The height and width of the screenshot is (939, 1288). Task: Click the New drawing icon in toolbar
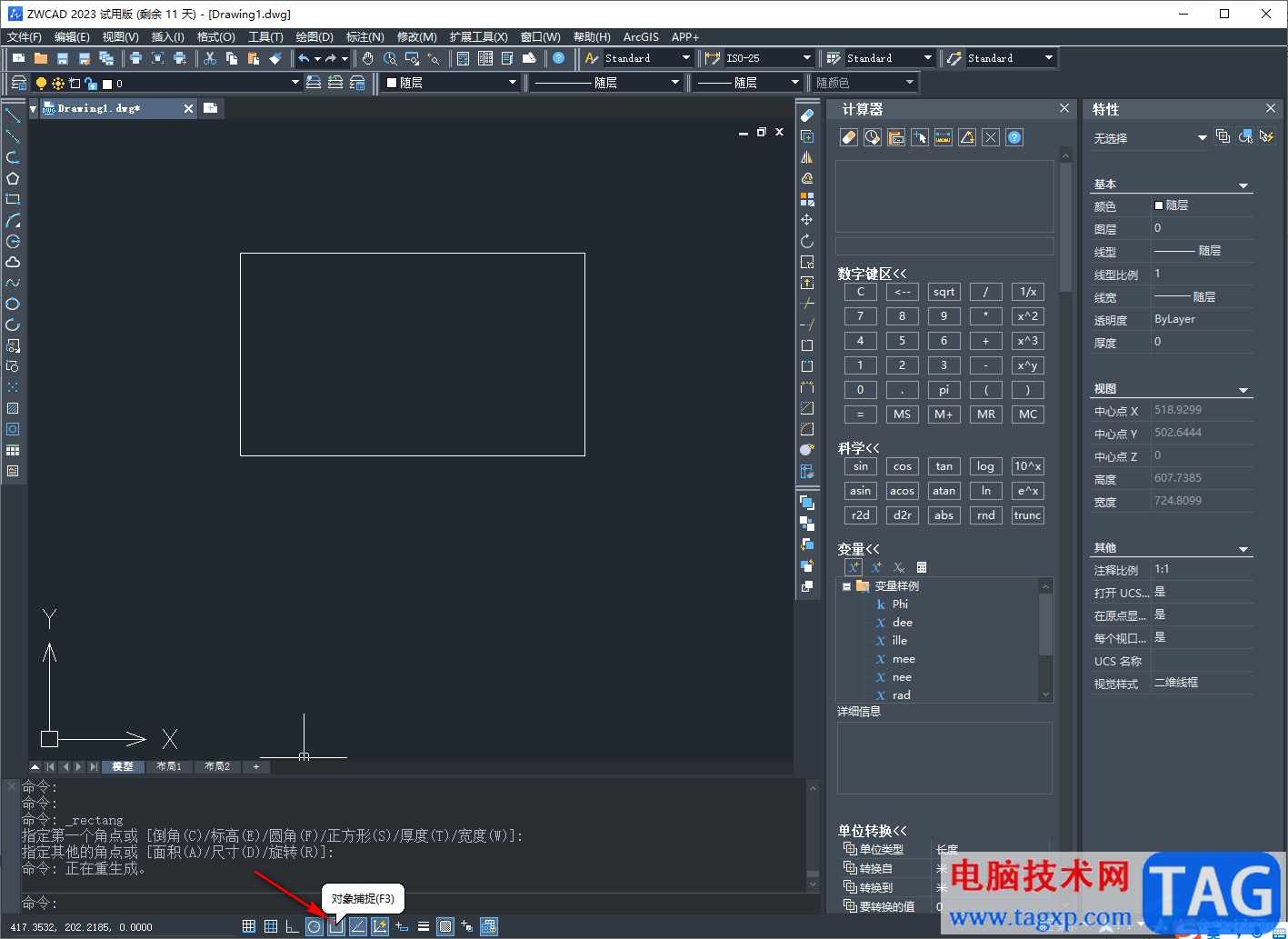tap(19, 58)
